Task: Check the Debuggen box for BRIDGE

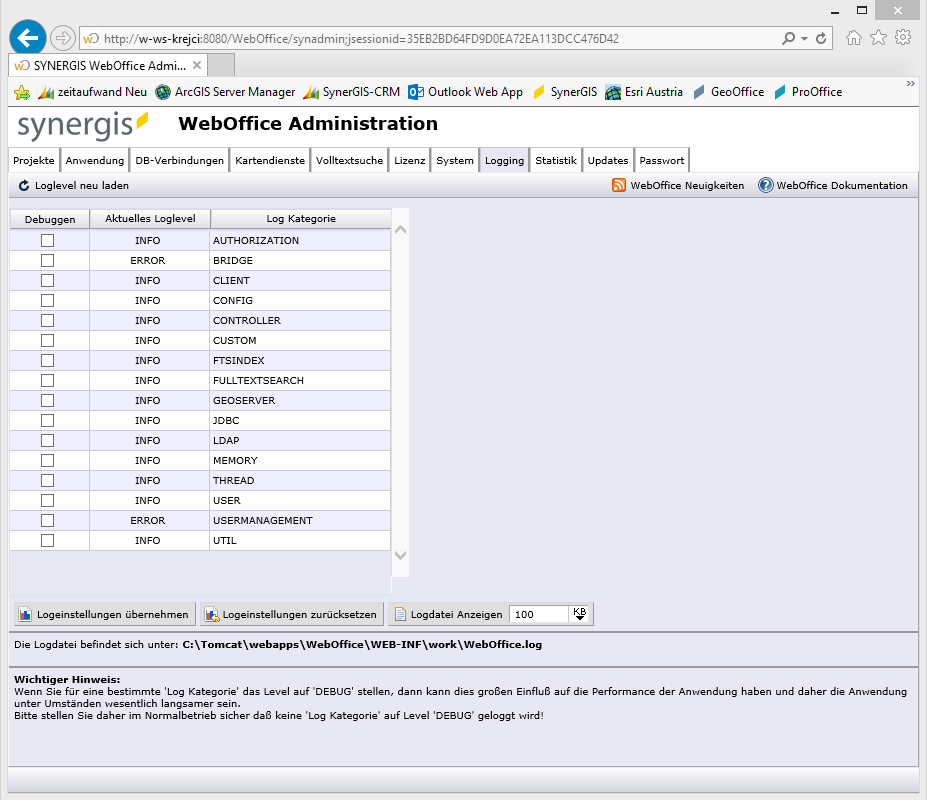Action: pyautogui.click(x=48, y=260)
